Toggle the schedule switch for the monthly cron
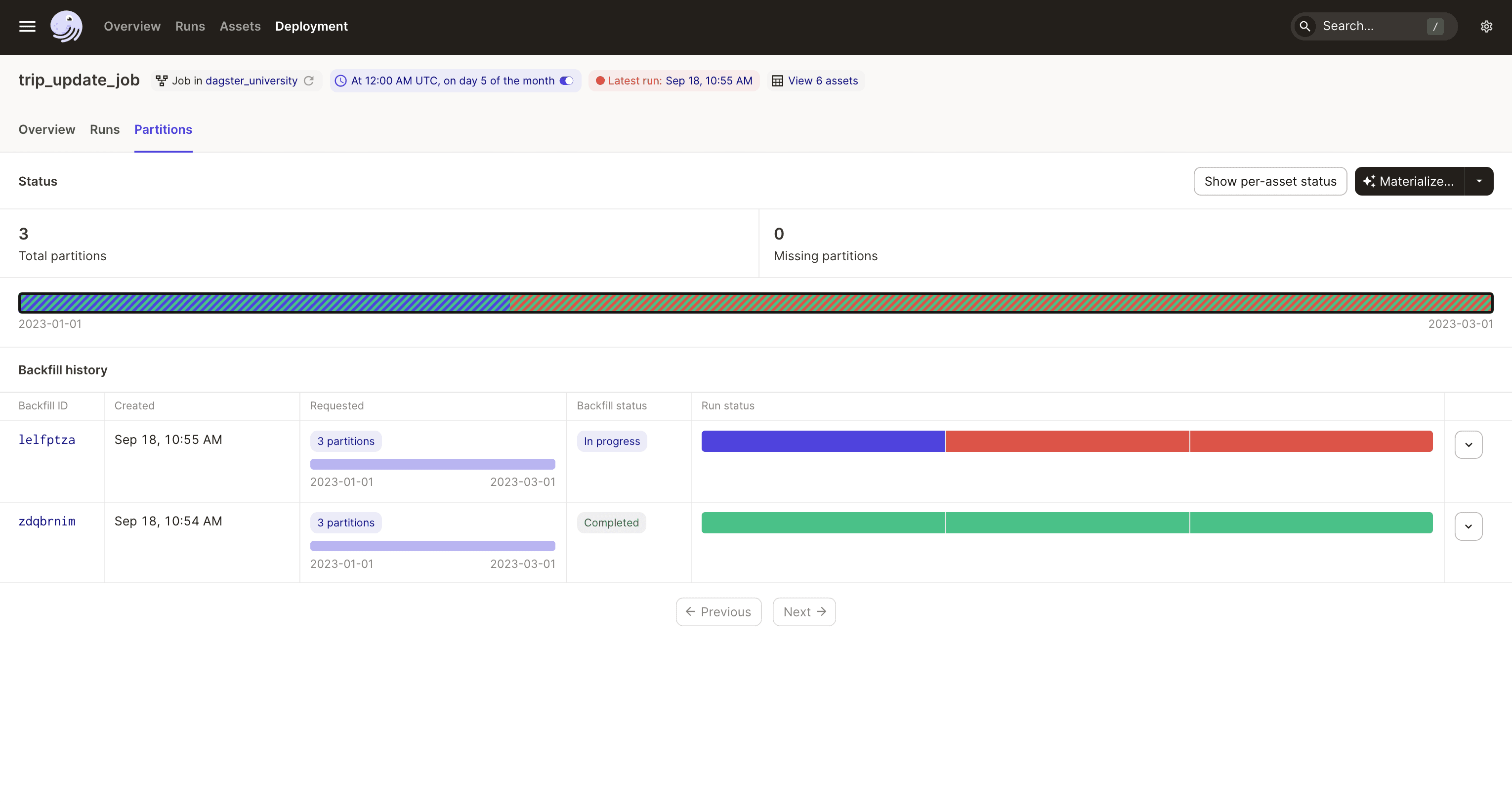The height and width of the screenshot is (802, 1512). pos(566,81)
